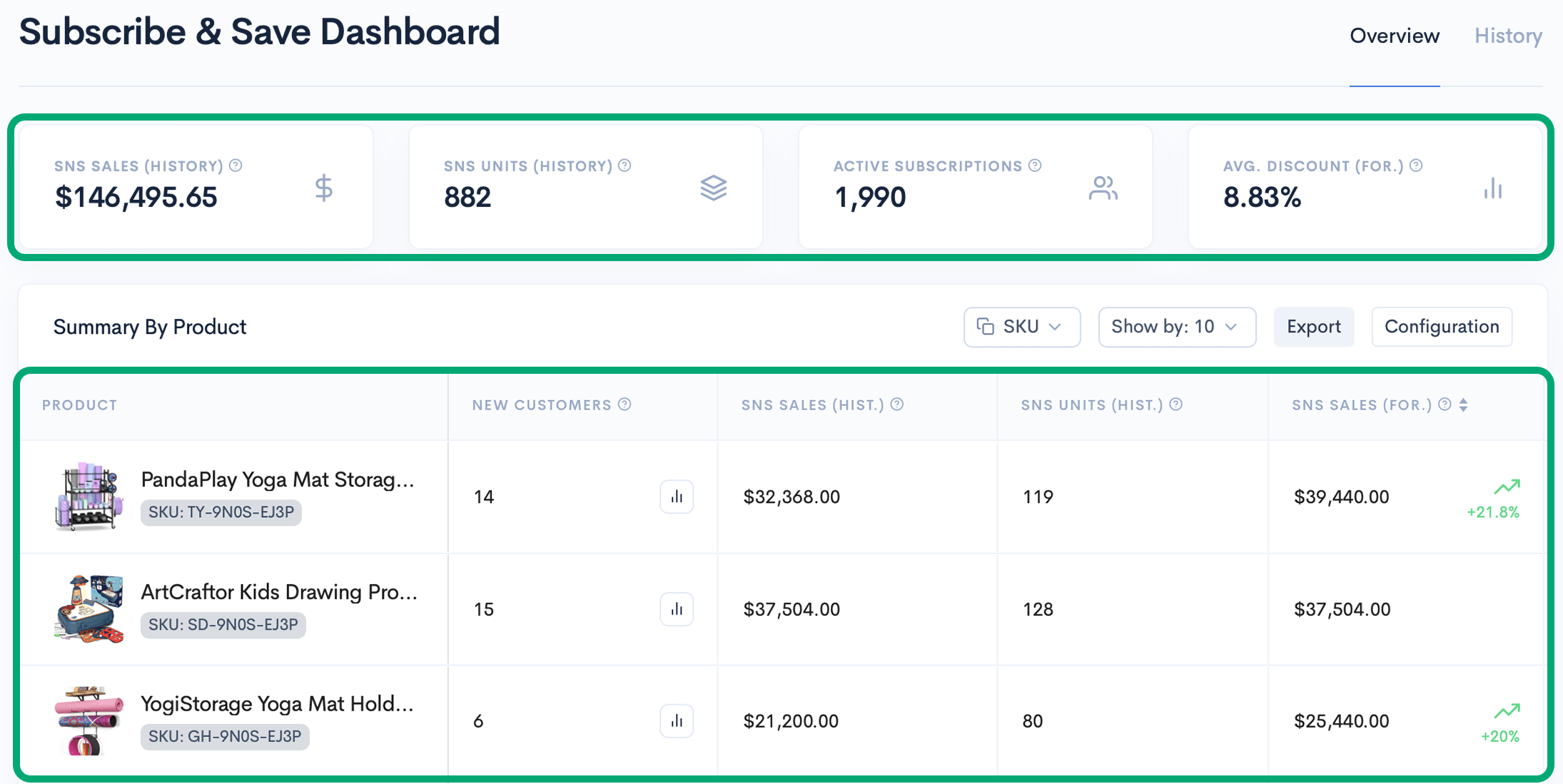Click the help icon beside SNS Units (History)

tap(624, 166)
